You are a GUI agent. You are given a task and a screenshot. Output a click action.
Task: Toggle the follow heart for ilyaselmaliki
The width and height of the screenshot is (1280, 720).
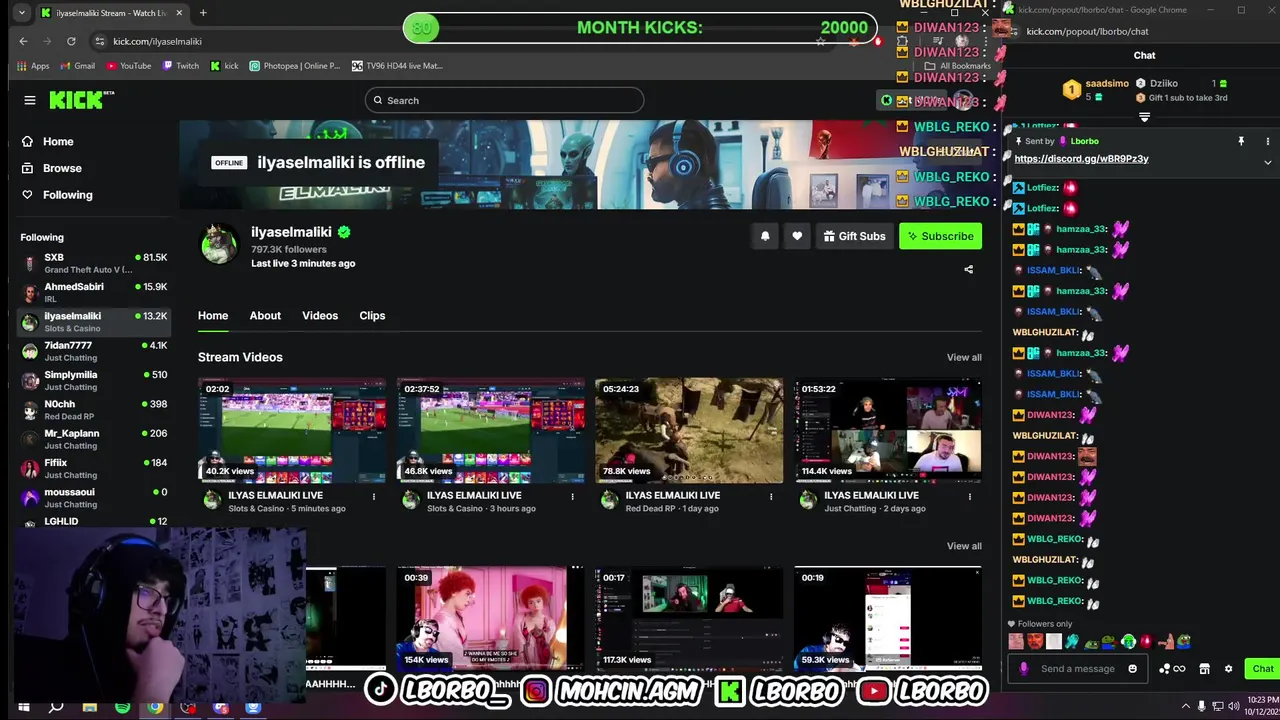tap(797, 236)
